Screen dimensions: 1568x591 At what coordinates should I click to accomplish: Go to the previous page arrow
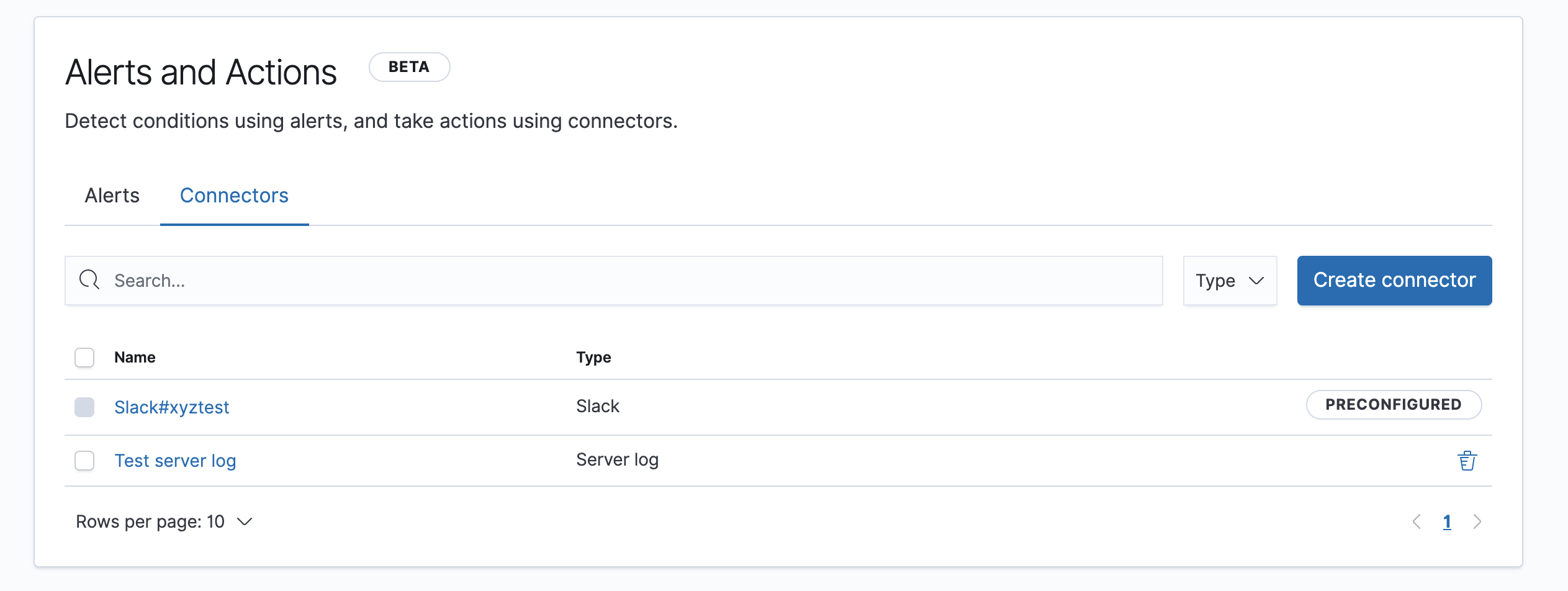coord(1417,522)
